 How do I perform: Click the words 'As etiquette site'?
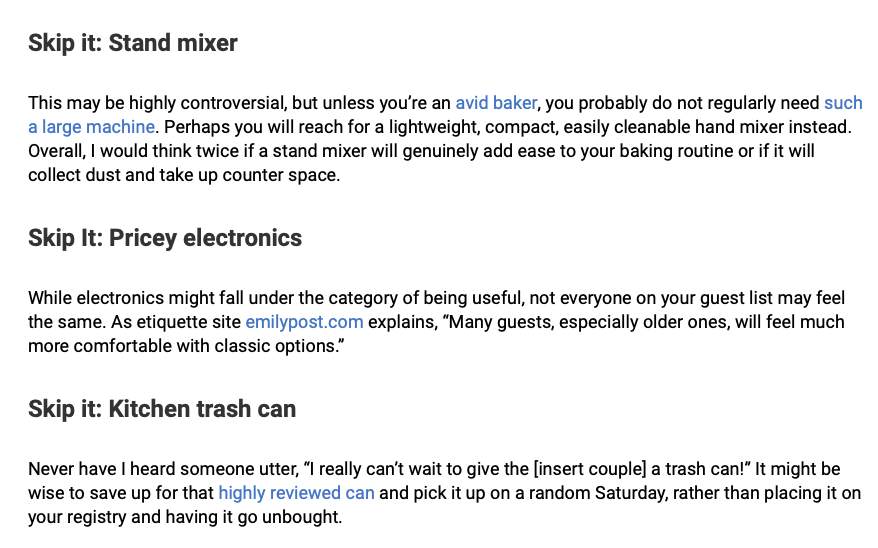[176, 322]
